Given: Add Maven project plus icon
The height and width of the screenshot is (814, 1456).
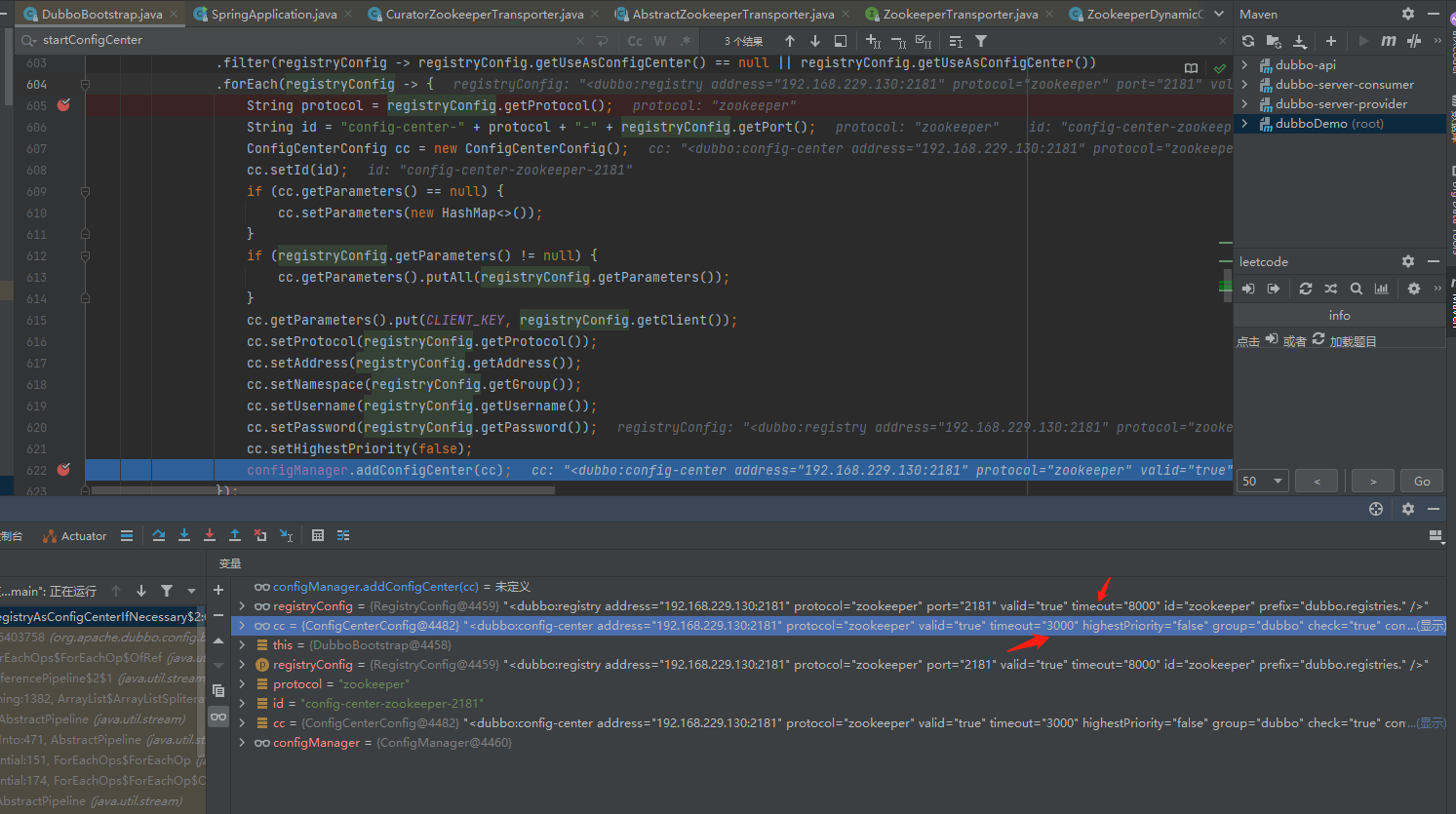Looking at the screenshot, I should [1330, 41].
